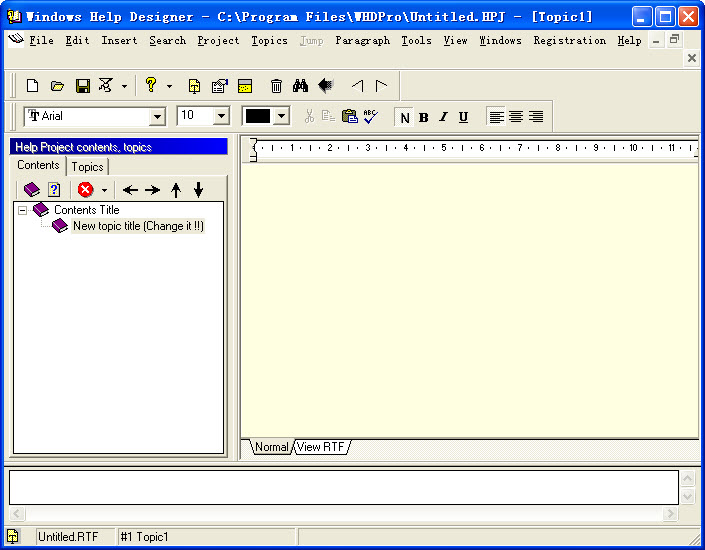Screen dimensions: 705x550
Task: Go to next topic triangle icon
Action: (381, 85)
